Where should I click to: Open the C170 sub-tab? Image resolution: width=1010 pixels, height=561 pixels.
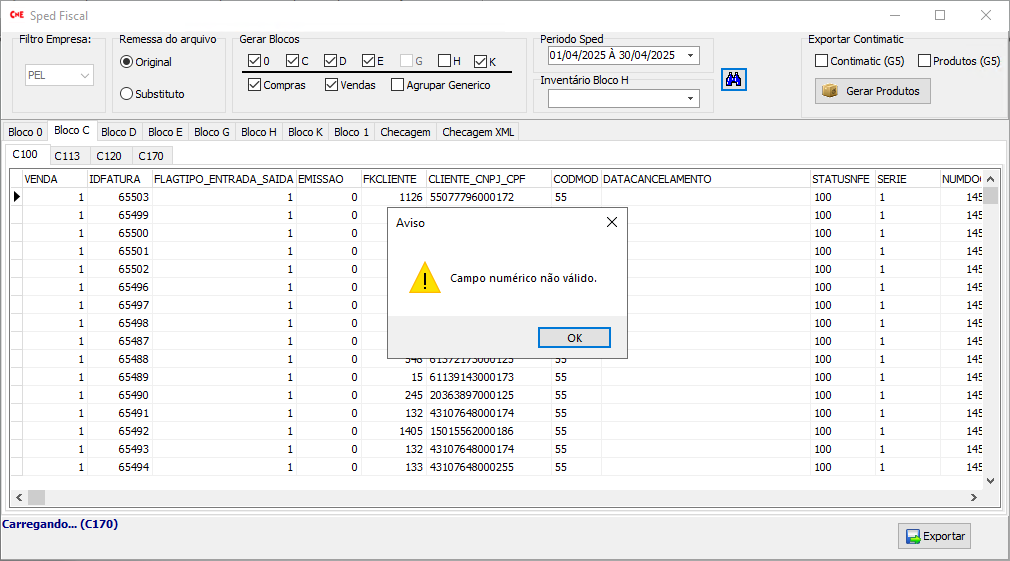pyautogui.click(x=151, y=156)
